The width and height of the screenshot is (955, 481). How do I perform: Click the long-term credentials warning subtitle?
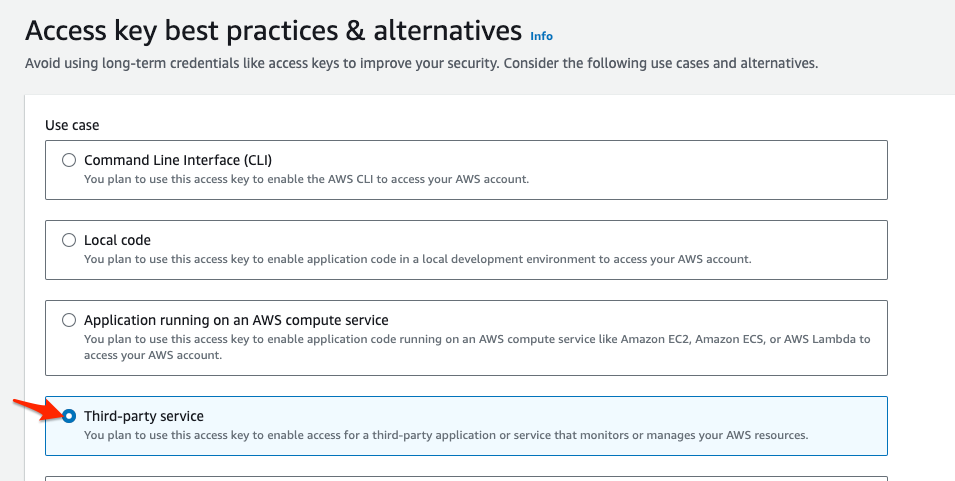421,63
